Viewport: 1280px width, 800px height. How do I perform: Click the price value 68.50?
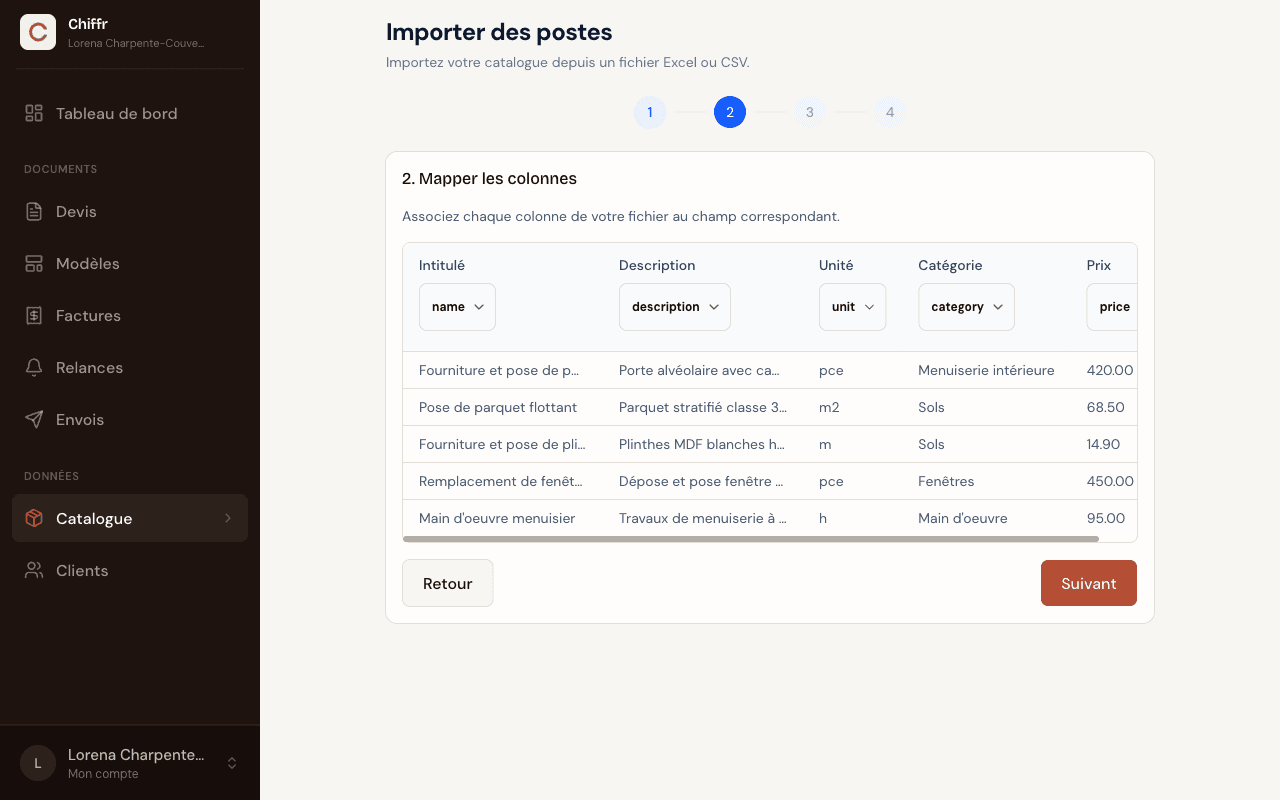(1106, 407)
